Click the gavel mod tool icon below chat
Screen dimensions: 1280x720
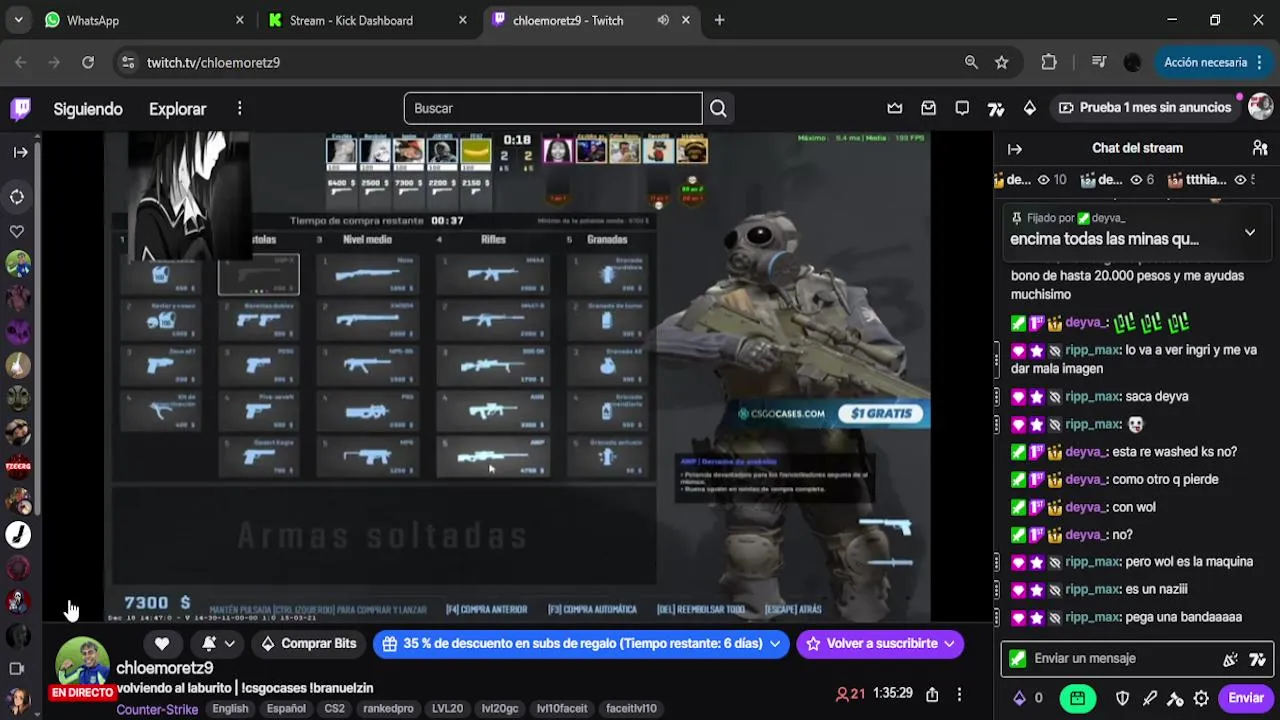1175,698
